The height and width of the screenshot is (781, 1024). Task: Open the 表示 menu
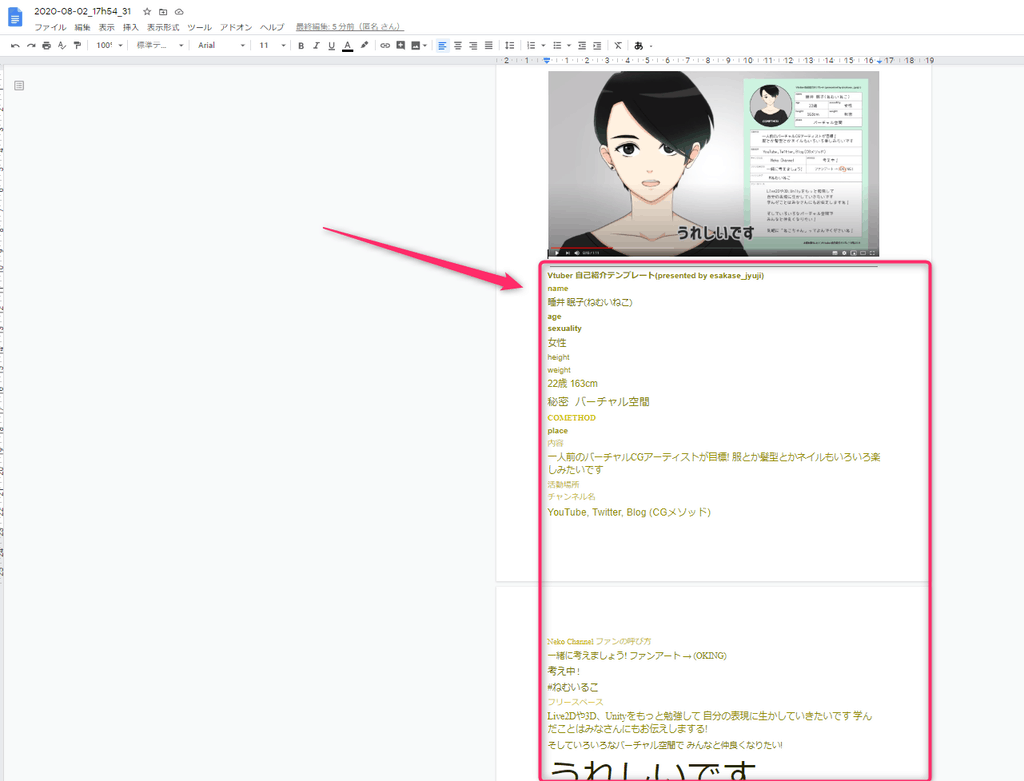pos(106,27)
